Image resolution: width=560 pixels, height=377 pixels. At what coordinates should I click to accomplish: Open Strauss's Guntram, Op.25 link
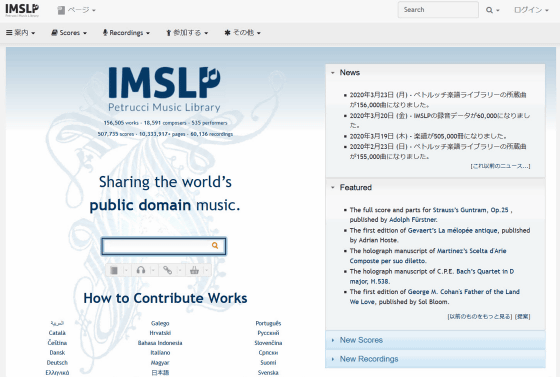pyautogui.click(x=470, y=210)
